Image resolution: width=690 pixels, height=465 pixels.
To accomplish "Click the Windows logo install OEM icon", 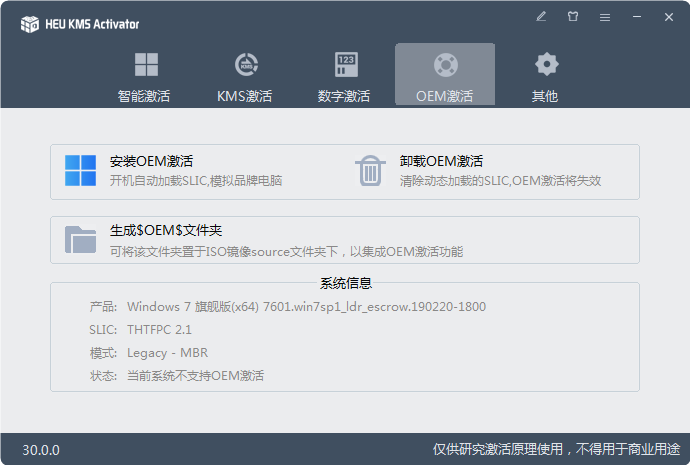I will pos(81,170).
